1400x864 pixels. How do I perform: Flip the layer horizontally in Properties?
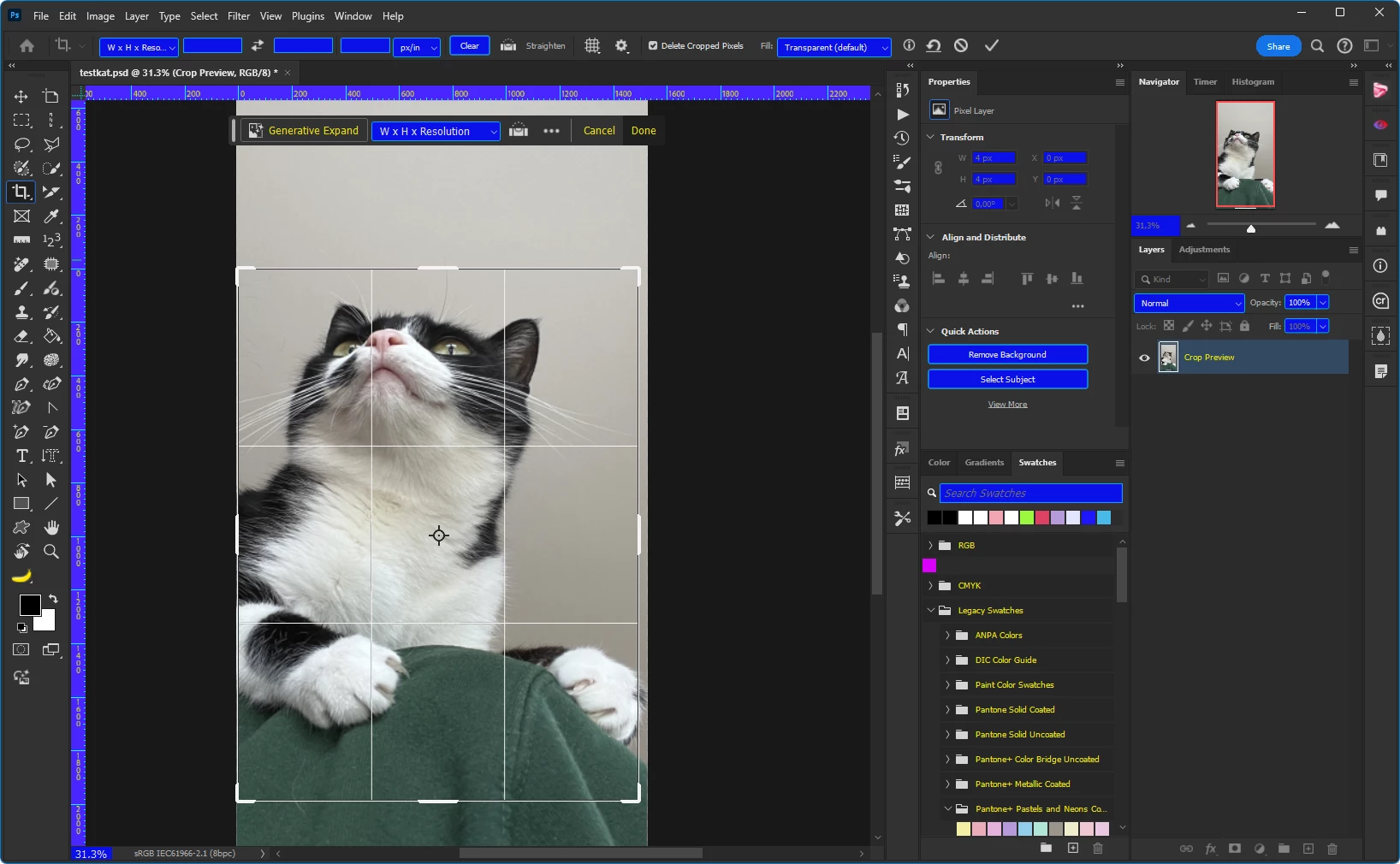1053,203
